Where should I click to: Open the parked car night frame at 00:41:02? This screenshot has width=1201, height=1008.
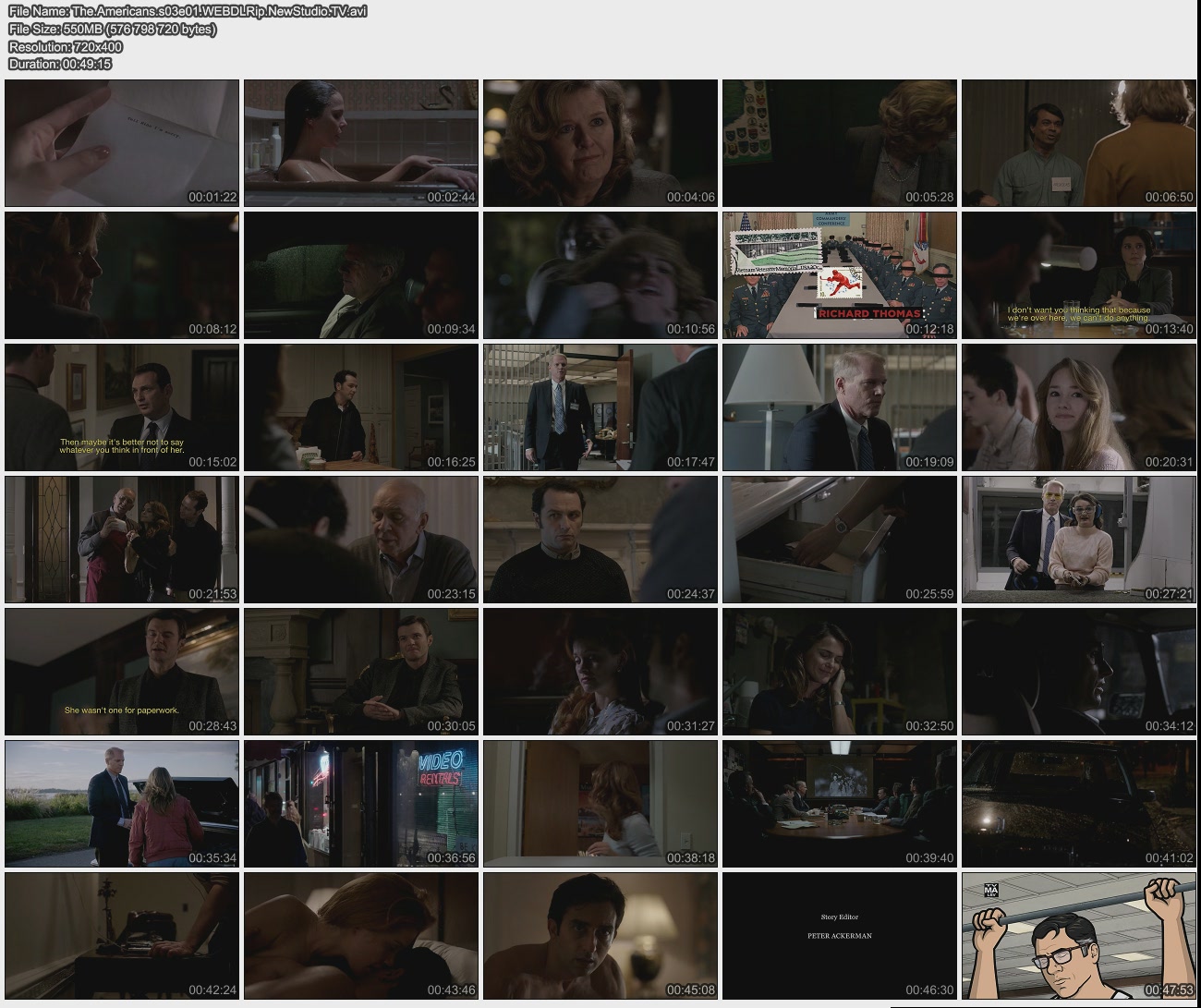(1079, 804)
